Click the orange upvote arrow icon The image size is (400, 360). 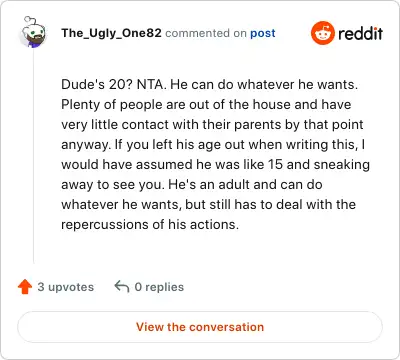click(25, 287)
